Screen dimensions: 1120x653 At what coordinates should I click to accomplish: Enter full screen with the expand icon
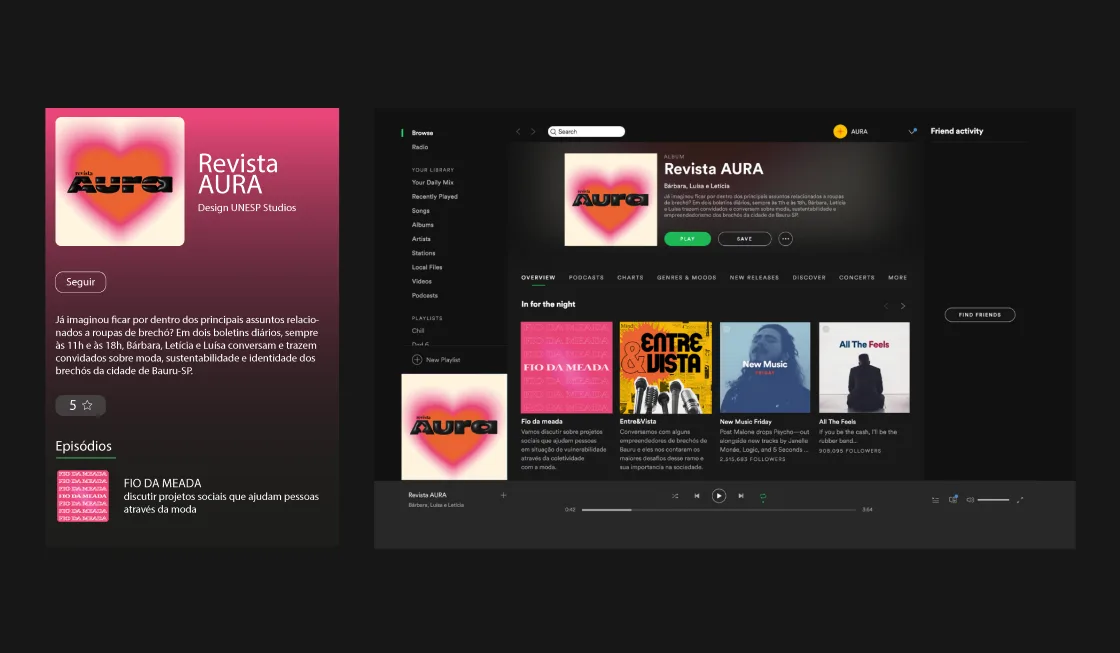[x=1020, y=500]
